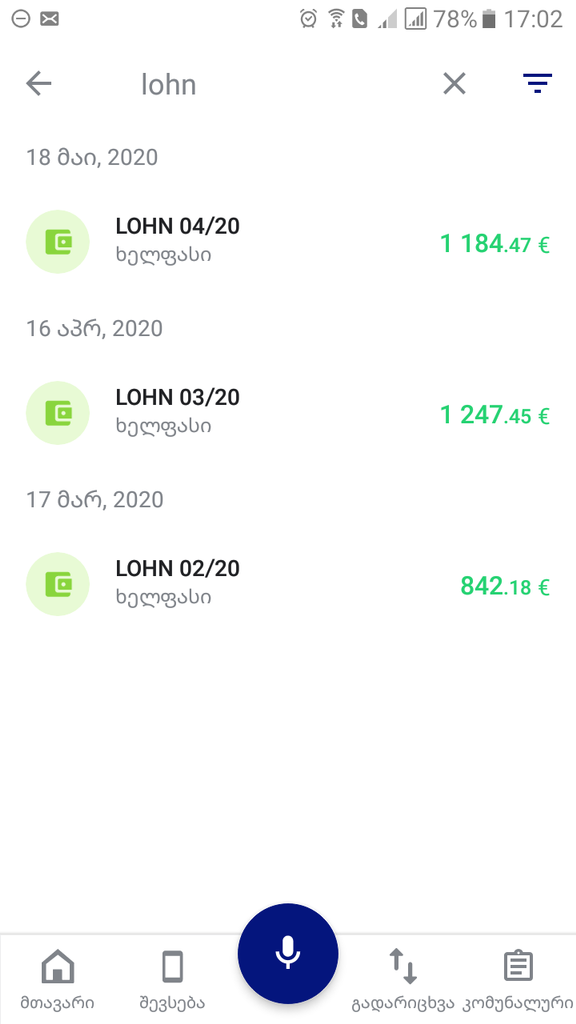Screen dimensions: 576x1024
Task: Open the LOHN 02/20 transaction
Action: (x=288, y=584)
